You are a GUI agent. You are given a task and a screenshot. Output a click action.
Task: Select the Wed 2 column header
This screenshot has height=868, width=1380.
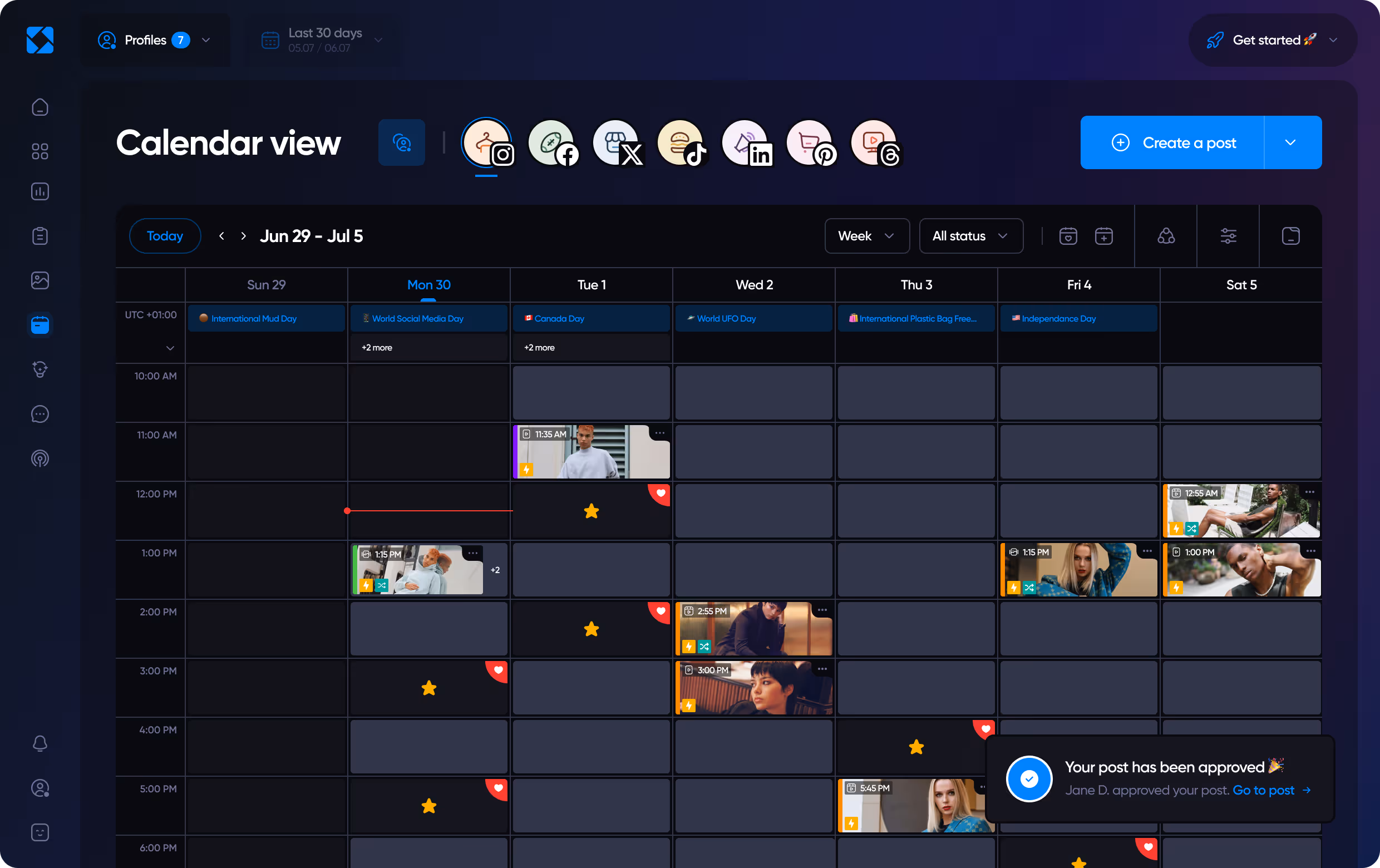coord(754,285)
